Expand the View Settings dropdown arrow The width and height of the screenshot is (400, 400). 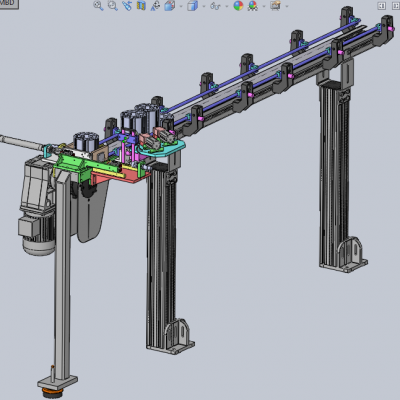[287, 6]
